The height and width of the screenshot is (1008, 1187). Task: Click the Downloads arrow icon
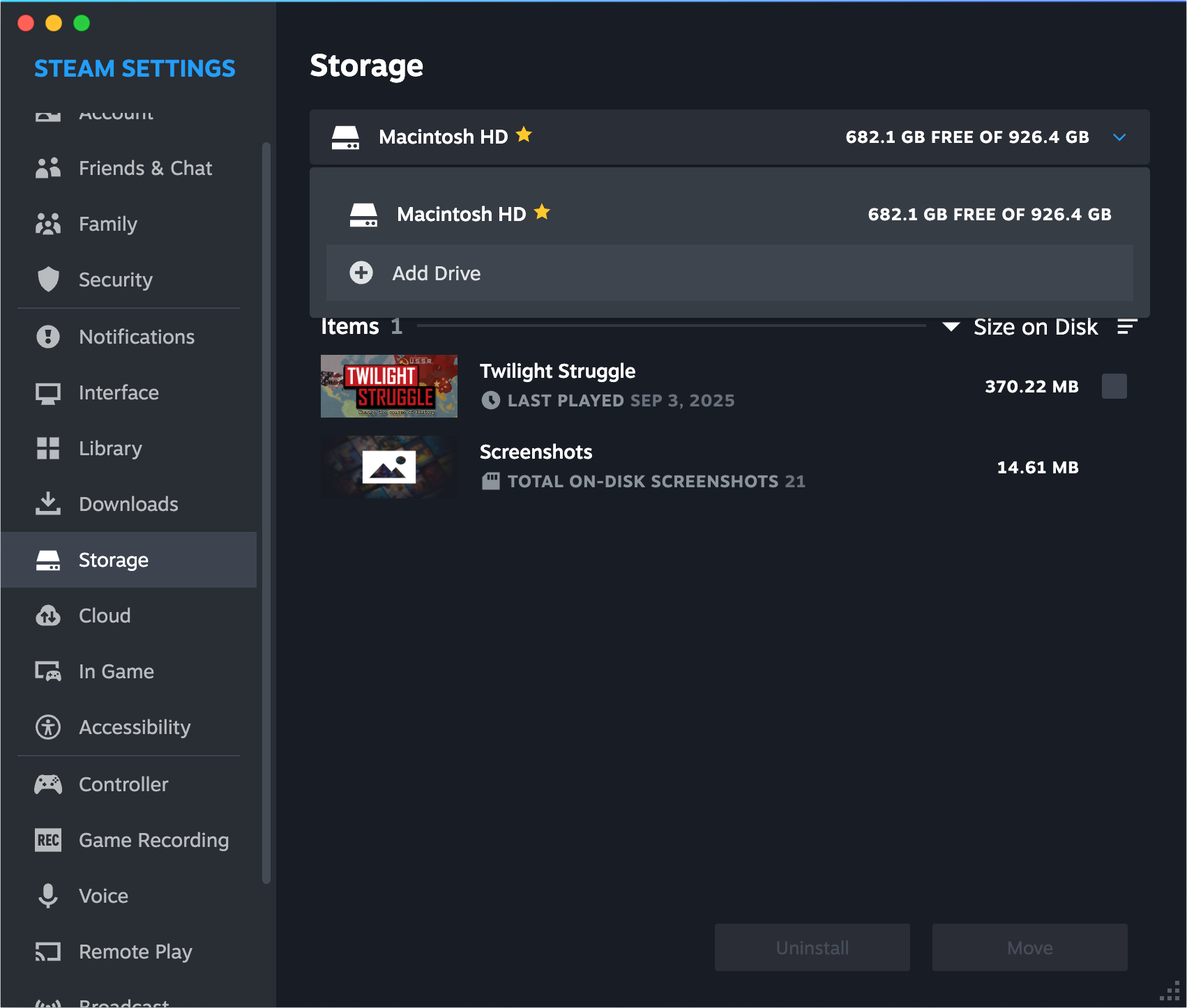(48, 503)
